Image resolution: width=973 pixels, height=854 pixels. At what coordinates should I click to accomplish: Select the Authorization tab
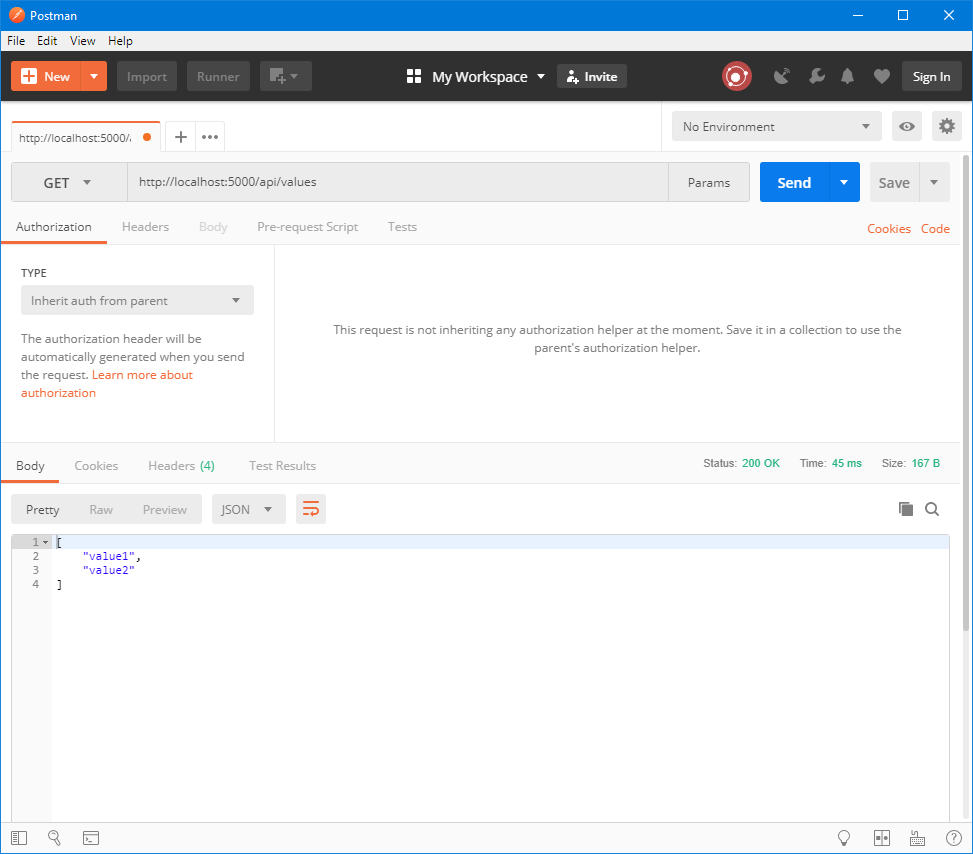coord(53,227)
